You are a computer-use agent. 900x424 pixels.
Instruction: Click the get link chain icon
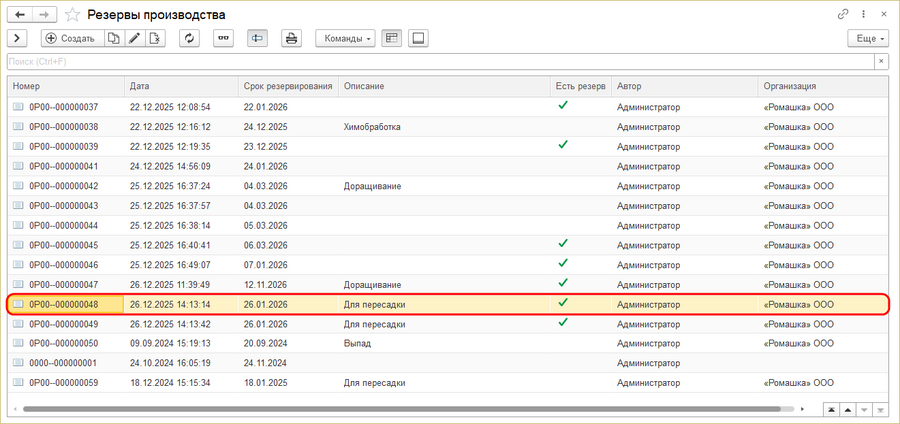click(845, 15)
